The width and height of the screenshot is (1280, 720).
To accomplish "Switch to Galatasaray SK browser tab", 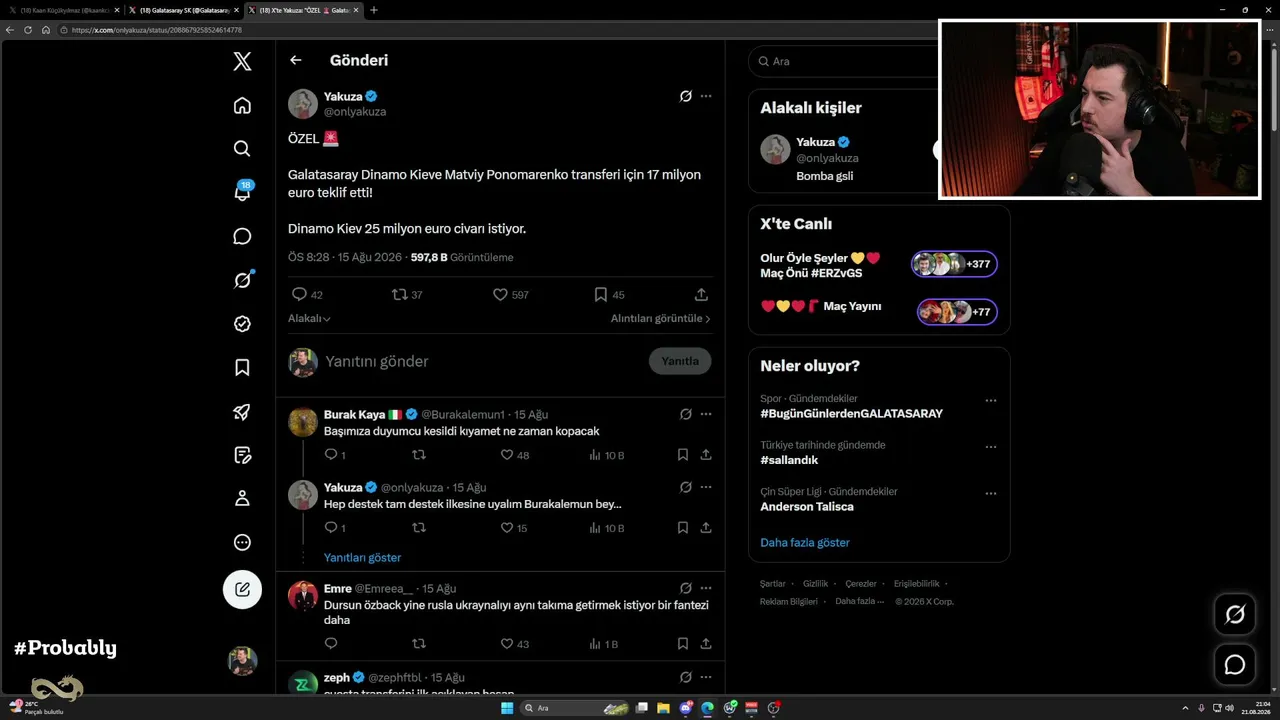I will pyautogui.click(x=184, y=10).
